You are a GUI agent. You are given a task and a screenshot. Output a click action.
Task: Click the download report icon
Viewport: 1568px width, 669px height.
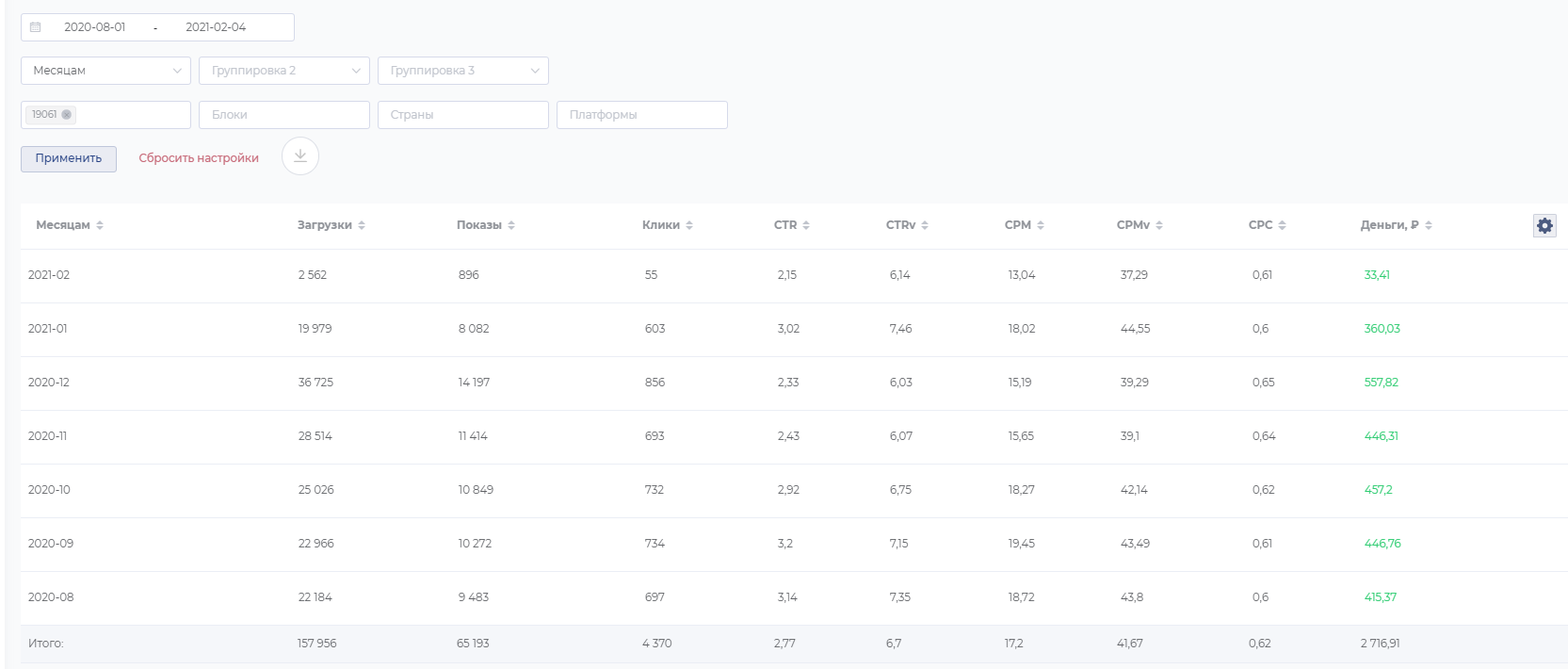click(300, 156)
